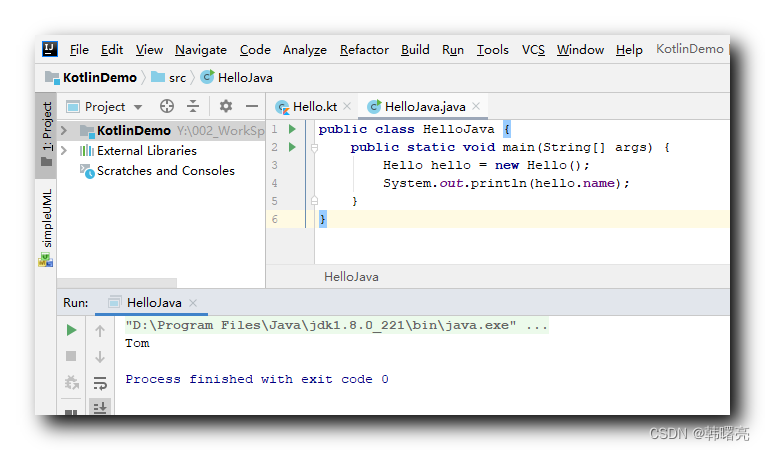The width and height of the screenshot is (765, 450).
Task: Click down the stack trace arrow
Action: [100, 357]
